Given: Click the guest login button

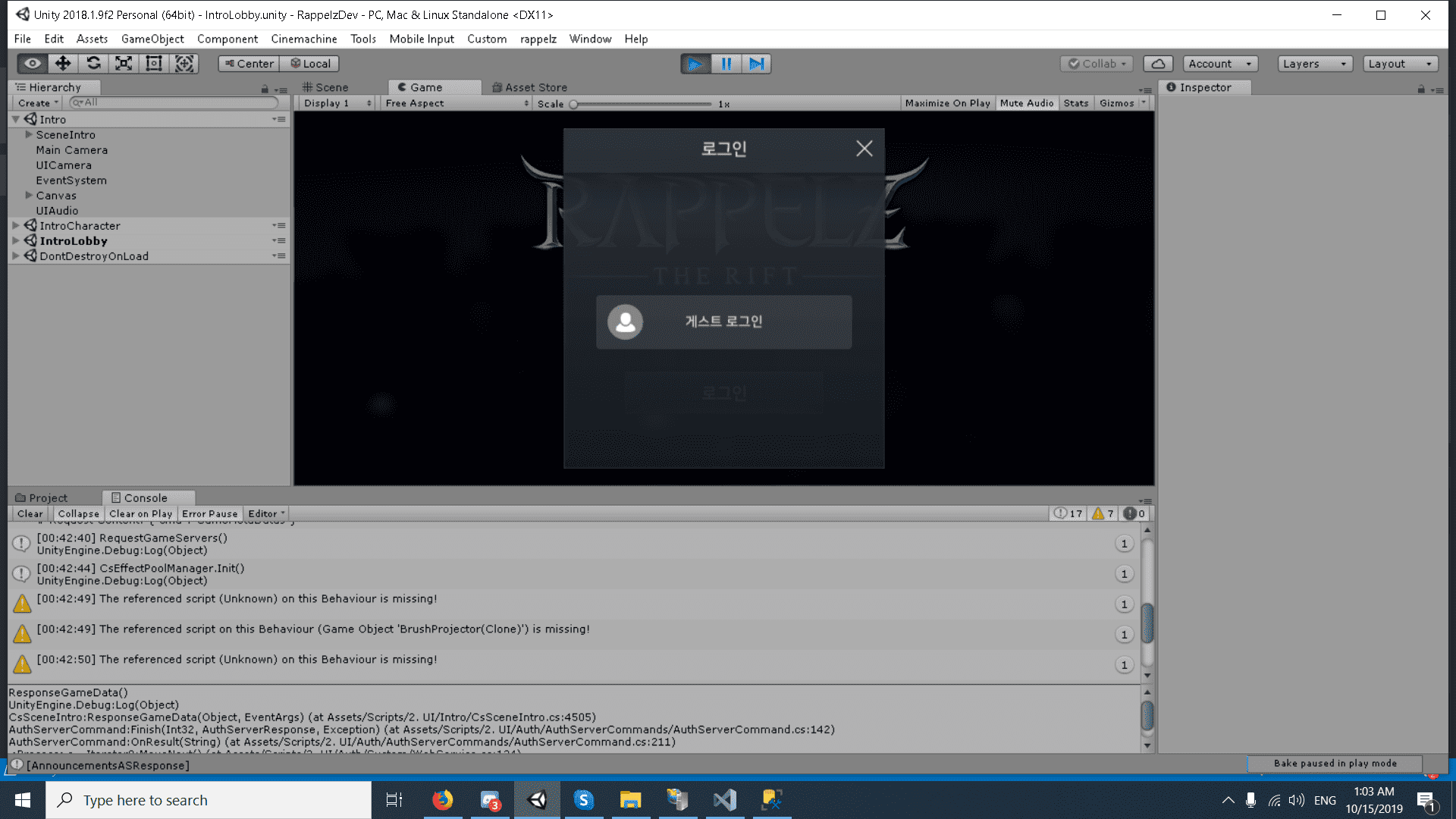Looking at the screenshot, I should pyautogui.click(x=723, y=322).
